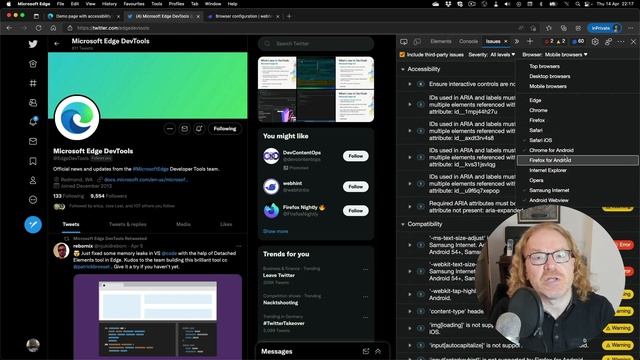Expand Ensure interactive controls issue
Viewport: 640px width, 360px height.
(410, 84)
